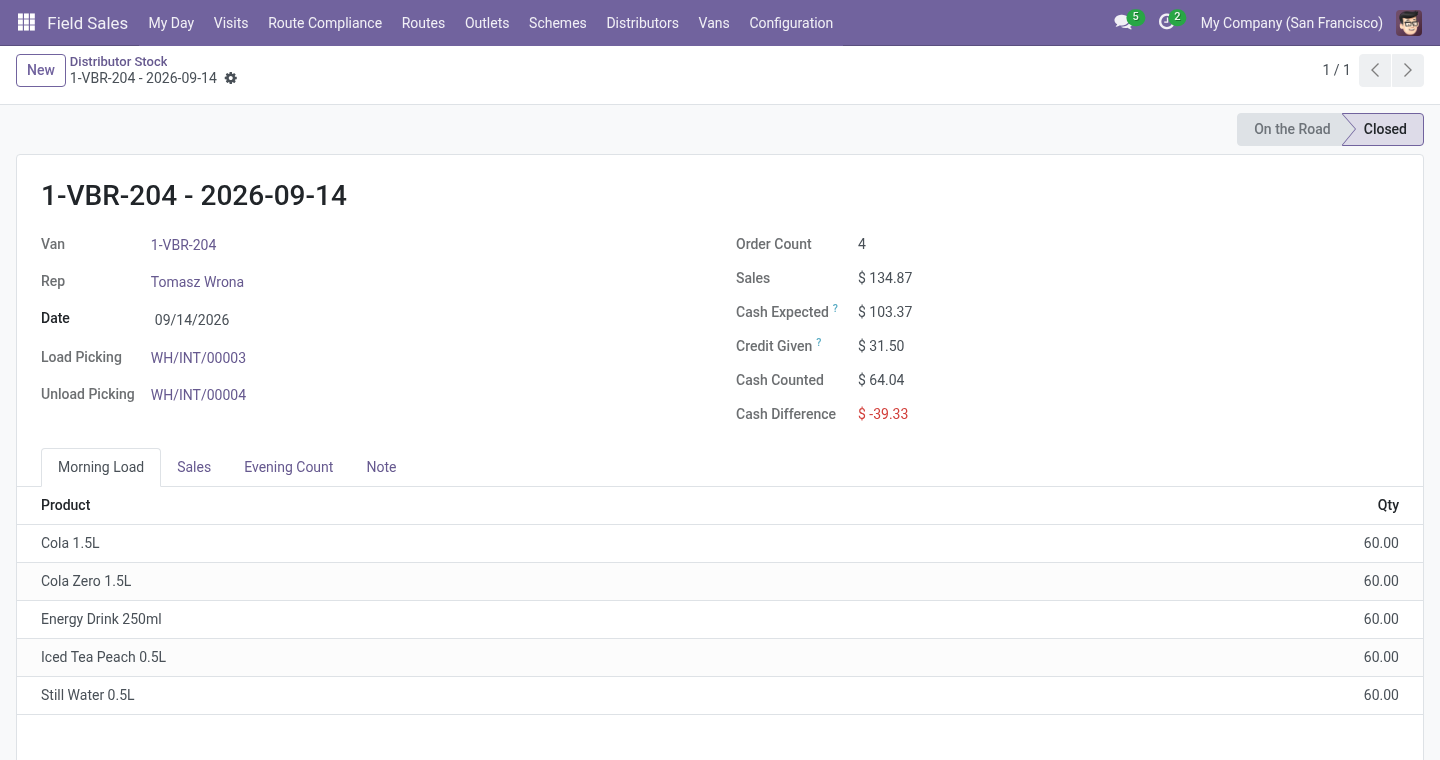Open van link 1-VBR-204
1440x760 pixels.
point(184,244)
